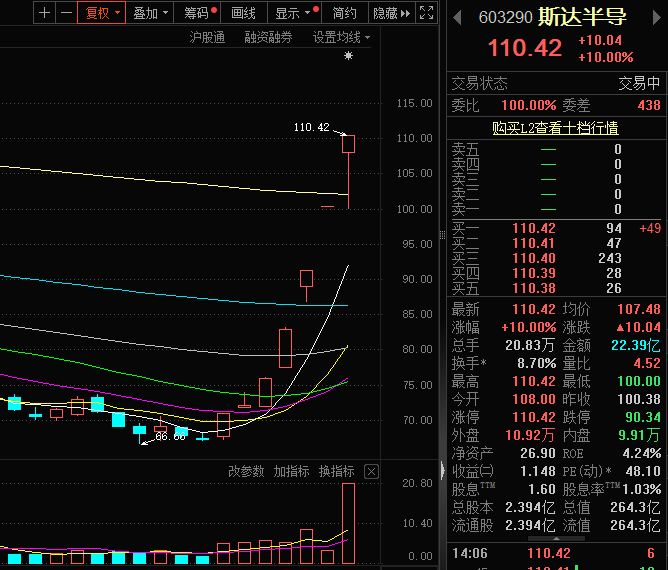Click 买一 price 110.42
668x570 pixels.
click(x=534, y=228)
